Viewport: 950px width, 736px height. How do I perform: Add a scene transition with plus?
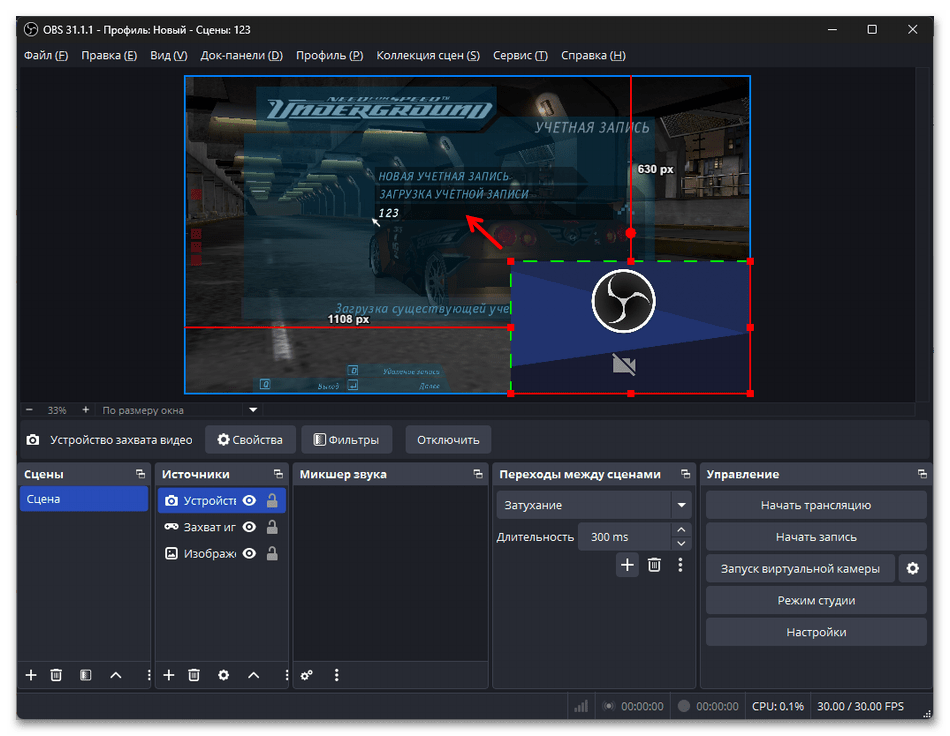point(627,565)
